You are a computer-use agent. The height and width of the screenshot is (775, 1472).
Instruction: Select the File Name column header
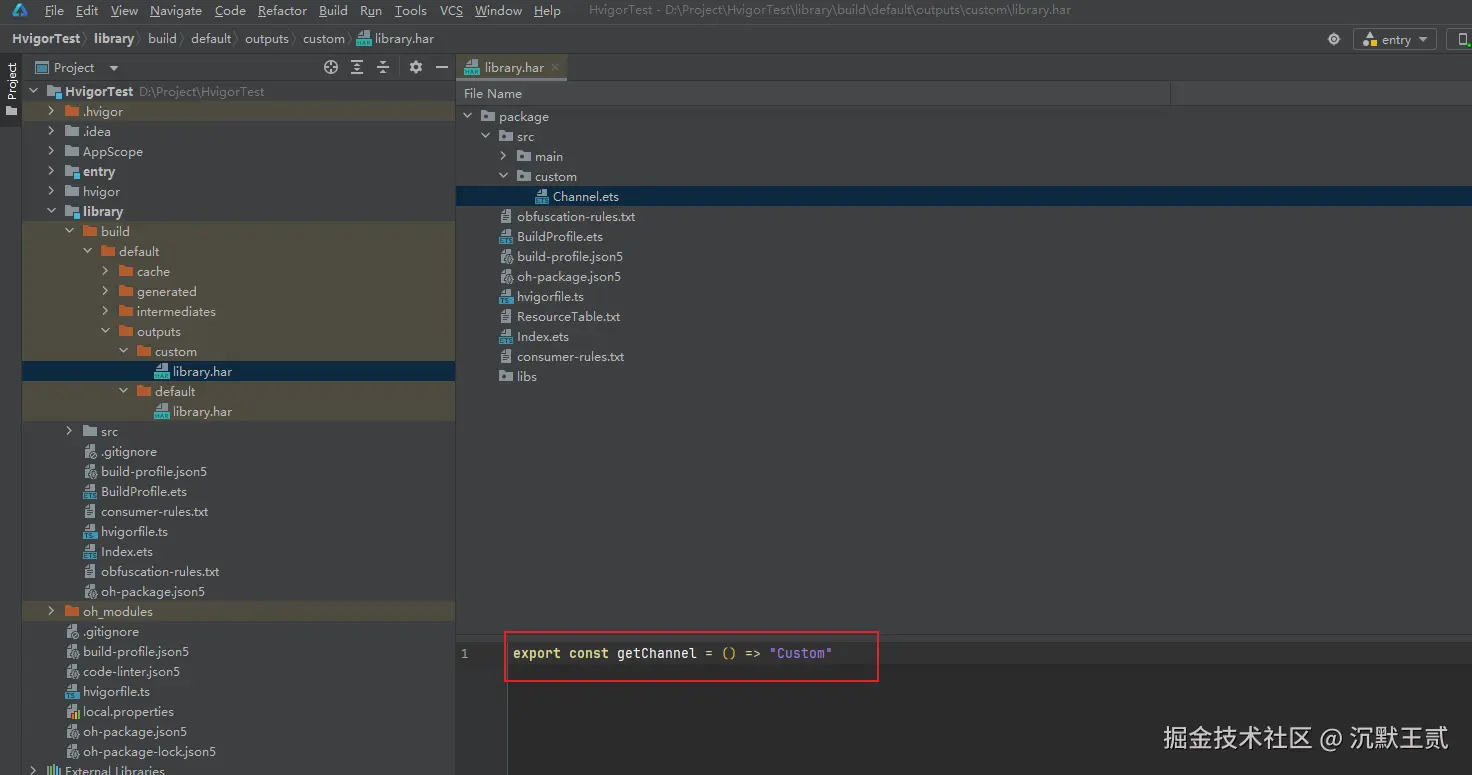coord(491,93)
